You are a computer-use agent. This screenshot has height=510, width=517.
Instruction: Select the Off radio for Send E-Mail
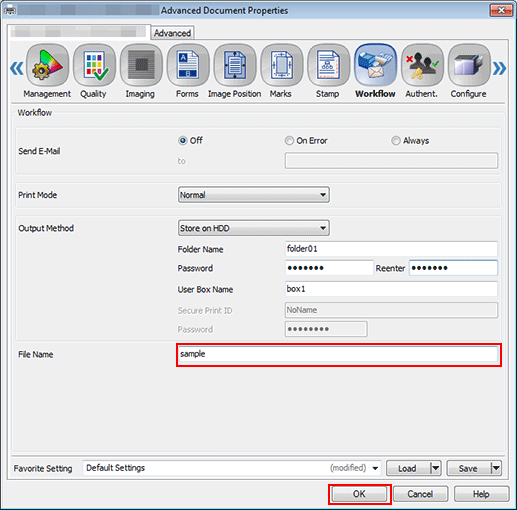182,141
